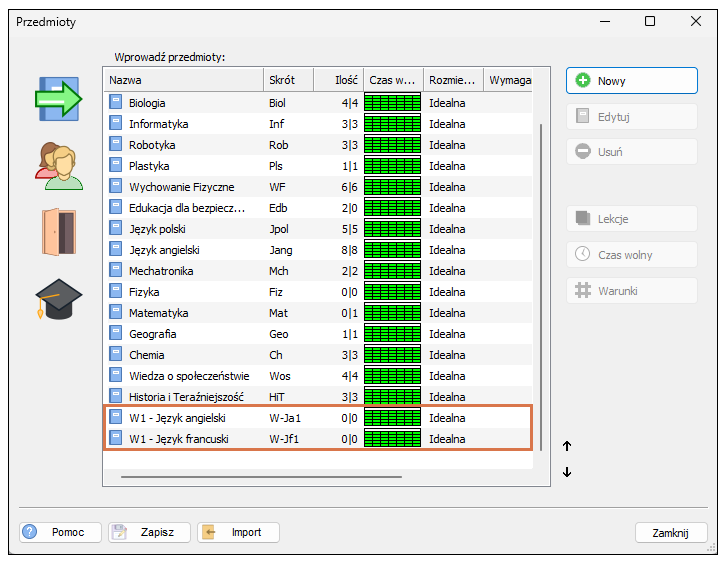Move subject down with the down arrow
This screenshot has width=727, height=564.
tap(567, 472)
